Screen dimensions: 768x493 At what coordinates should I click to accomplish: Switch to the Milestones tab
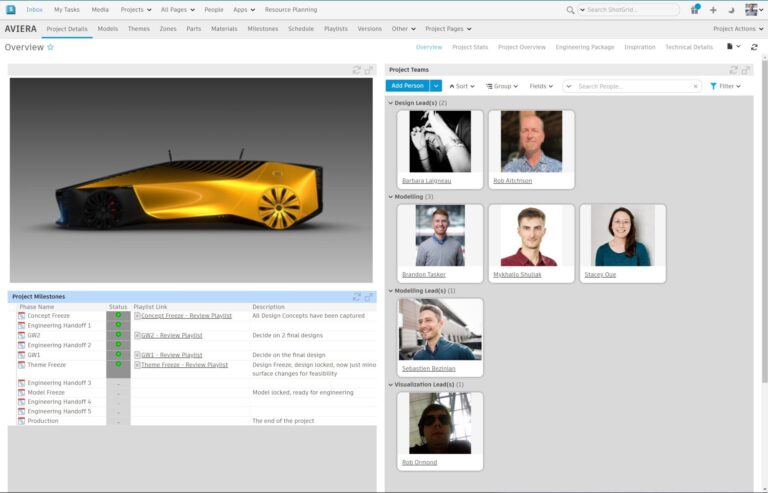[263, 29]
